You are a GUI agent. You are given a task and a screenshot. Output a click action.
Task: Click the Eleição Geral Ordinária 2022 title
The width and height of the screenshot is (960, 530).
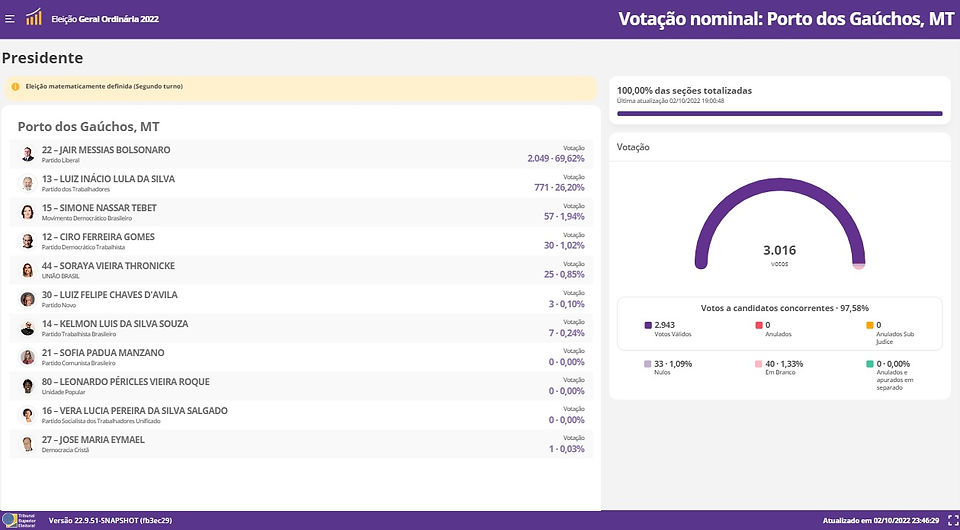click(x=105, y=19)
